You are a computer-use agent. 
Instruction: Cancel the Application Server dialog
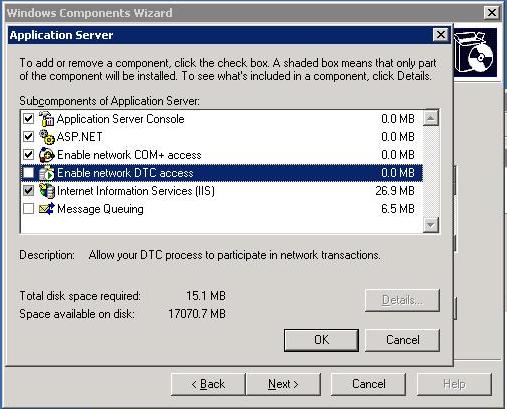coord(402,340)
